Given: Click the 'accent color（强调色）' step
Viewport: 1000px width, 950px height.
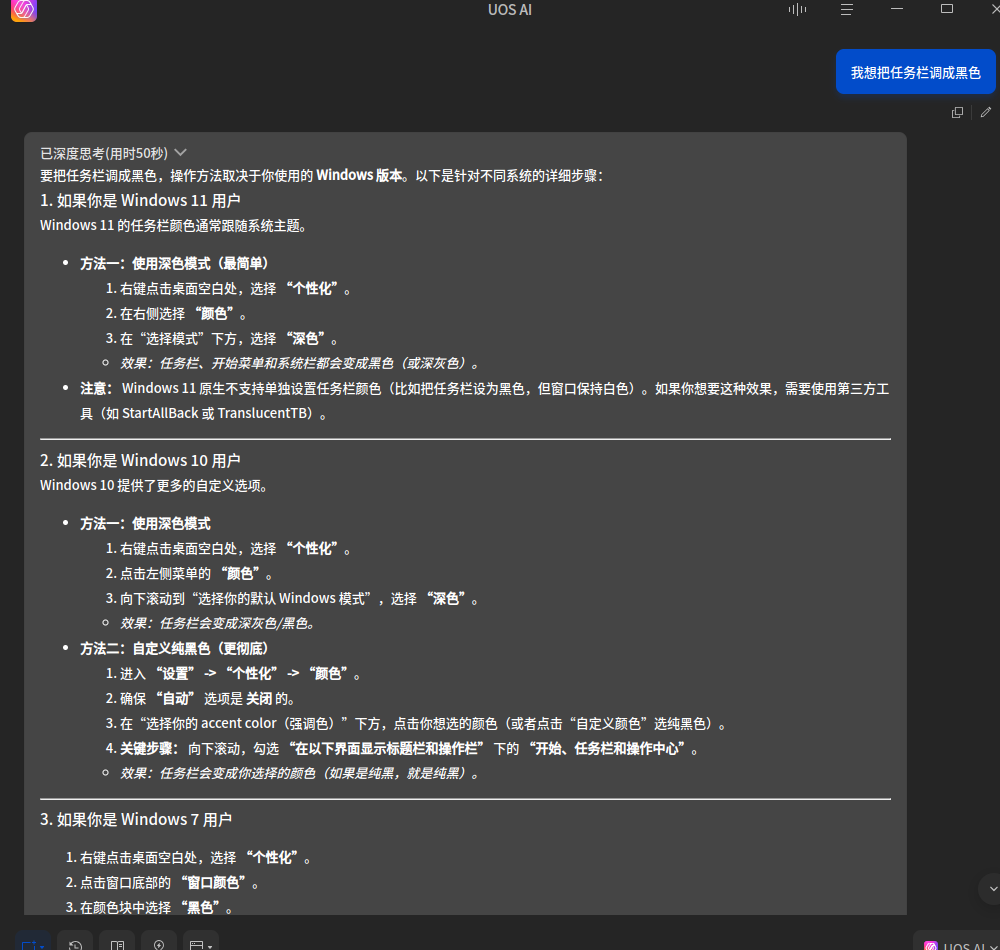Looking at the screenshot, I should pos(416,724).
